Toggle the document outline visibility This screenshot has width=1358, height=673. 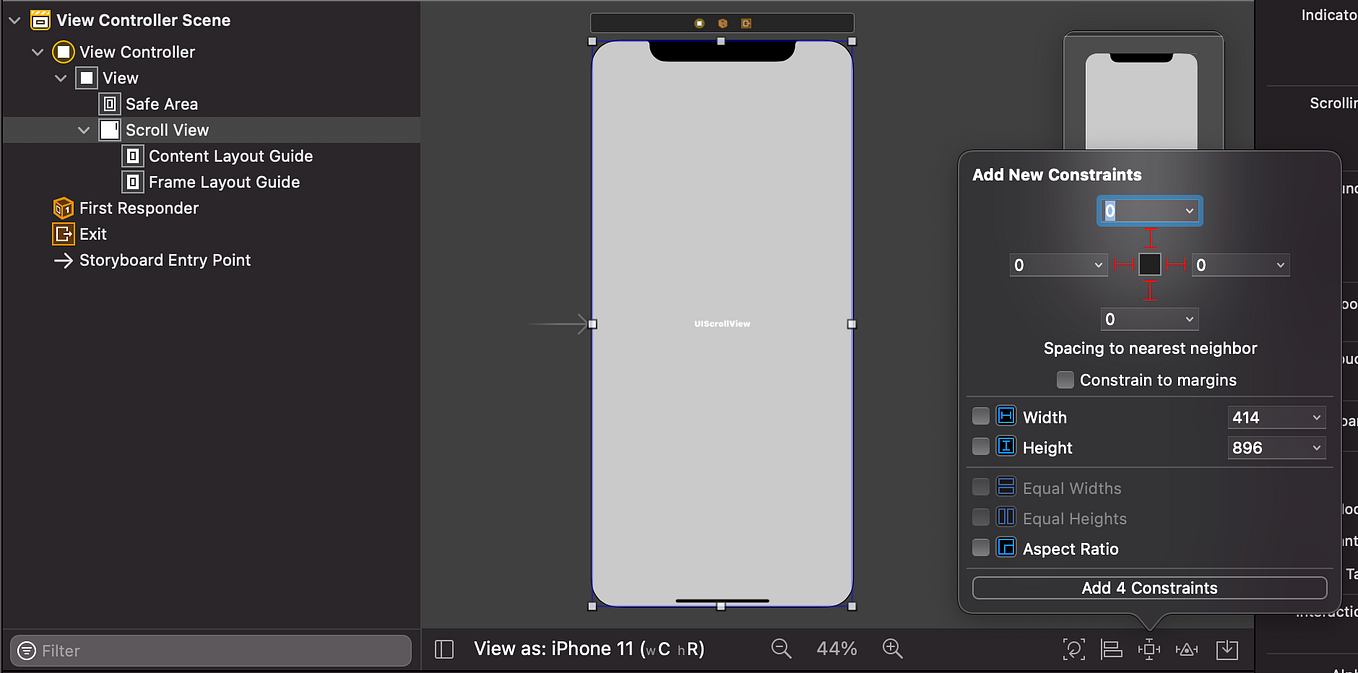[443, 648]
